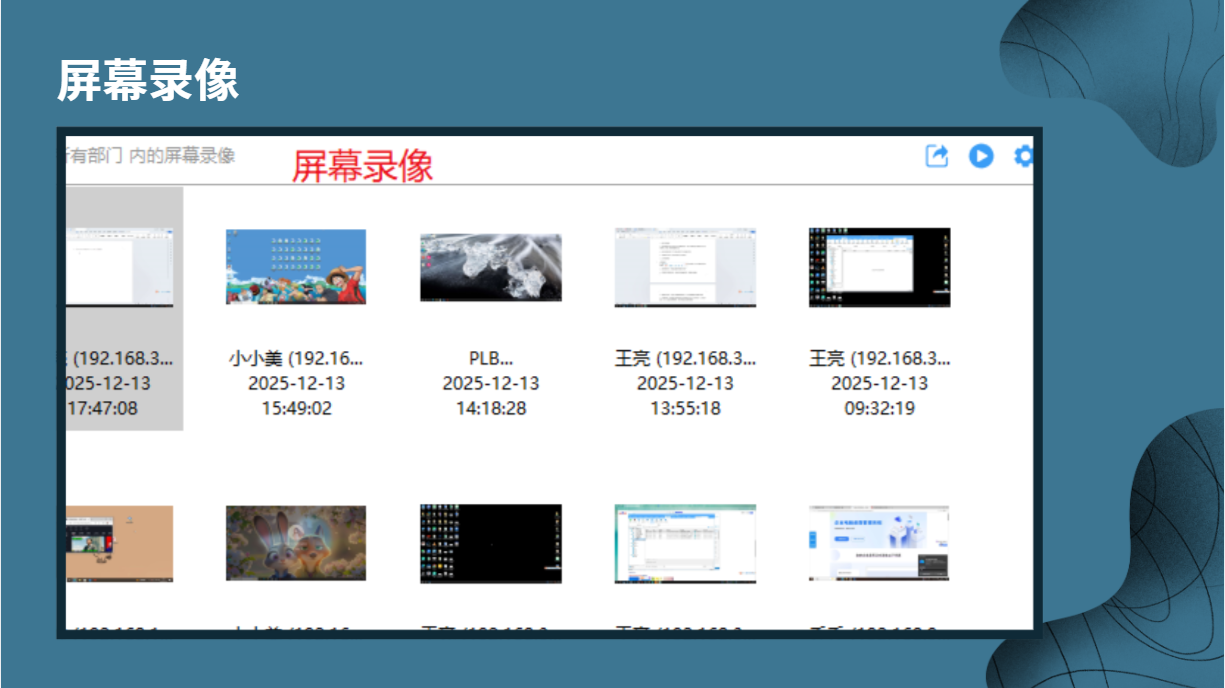Open the Zootopia rabbit wallpaper thumbnail

[x=296, y=543]
